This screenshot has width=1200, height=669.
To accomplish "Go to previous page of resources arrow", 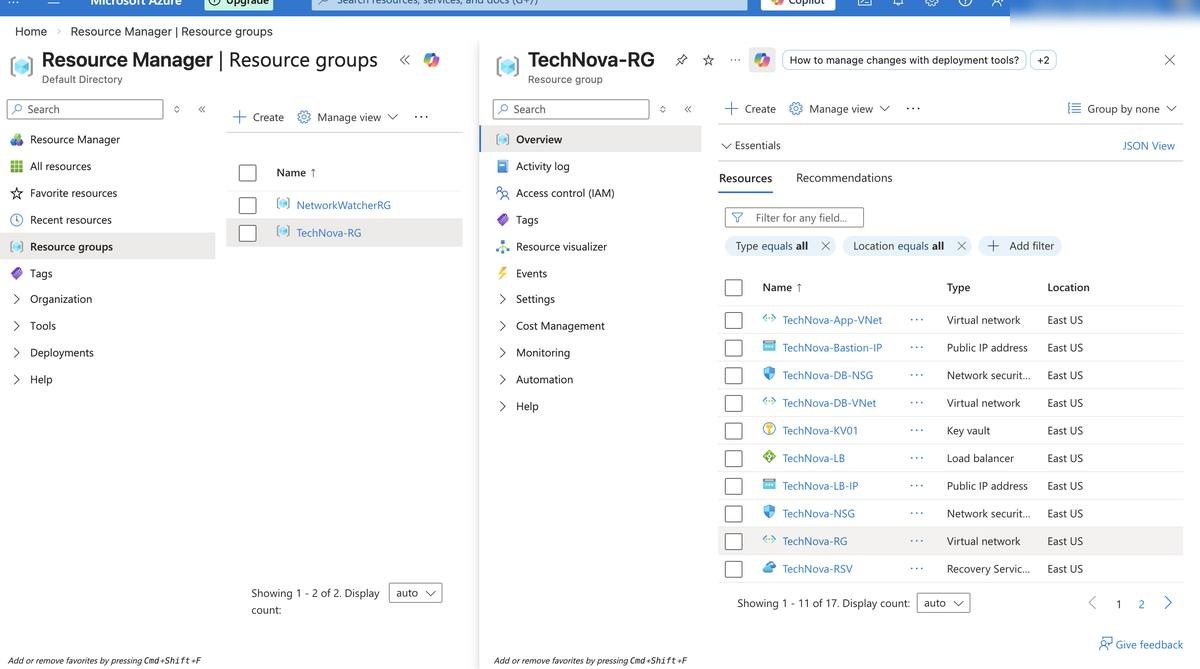I will [1092, 603].
